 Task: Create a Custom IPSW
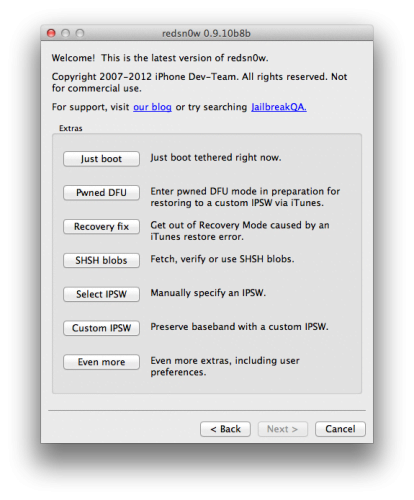pyautogui.click(x=101, y=328)
